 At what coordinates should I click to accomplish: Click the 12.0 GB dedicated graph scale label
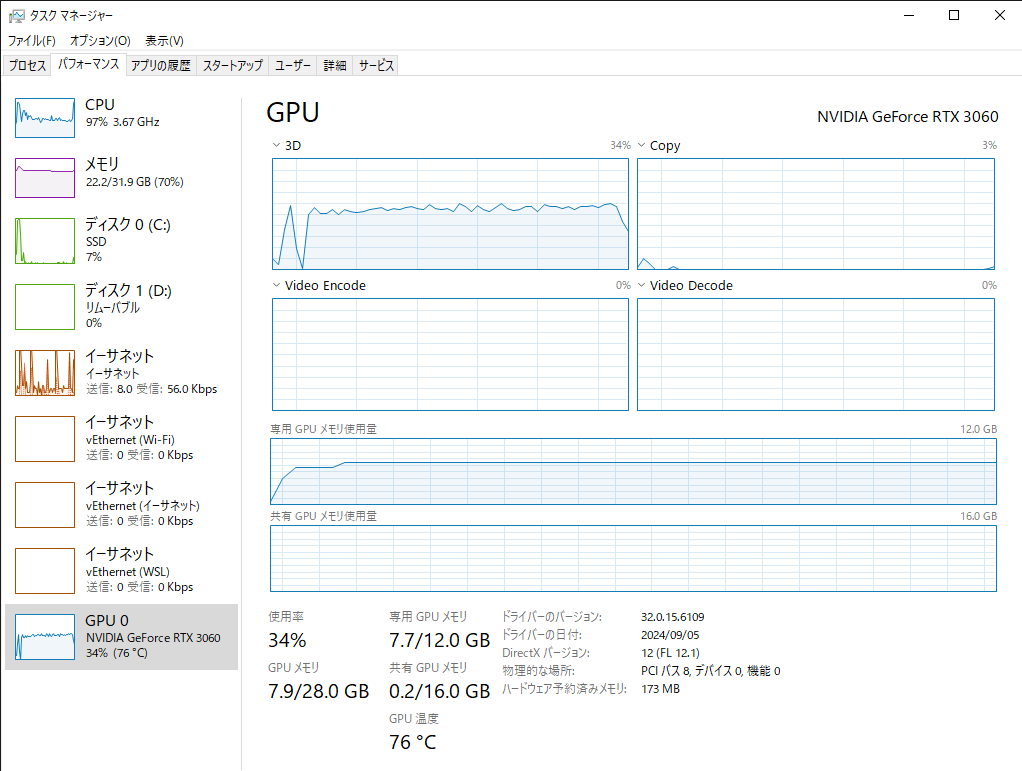pos(978,429)
